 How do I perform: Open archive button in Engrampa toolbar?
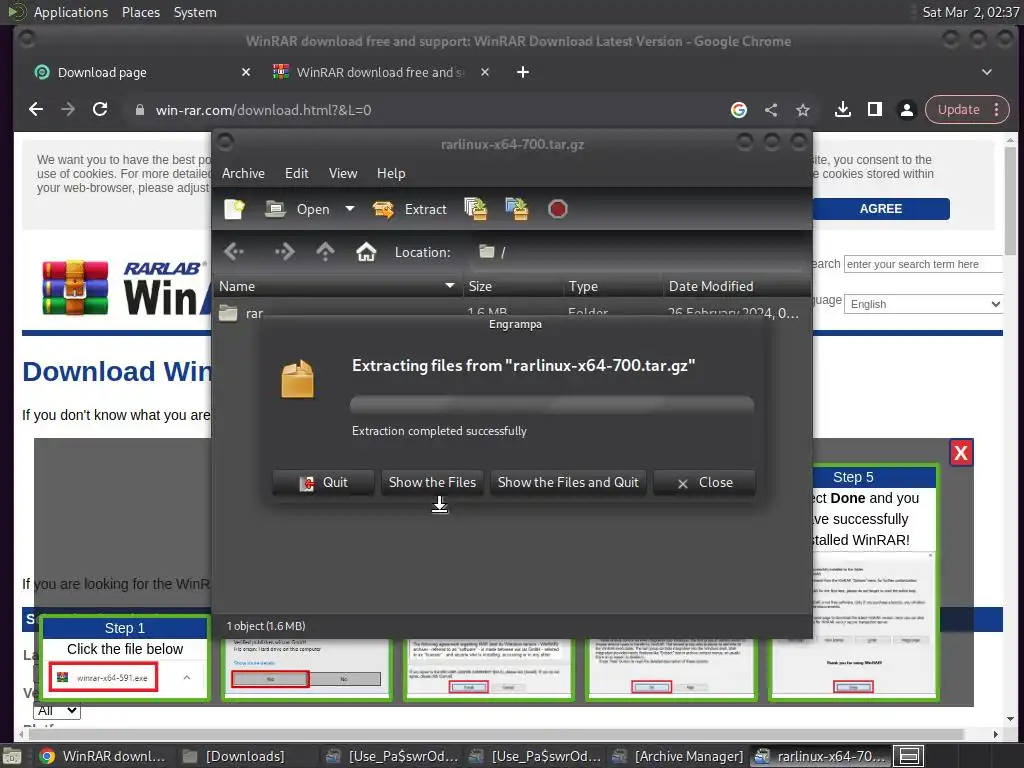coord(297,209)
